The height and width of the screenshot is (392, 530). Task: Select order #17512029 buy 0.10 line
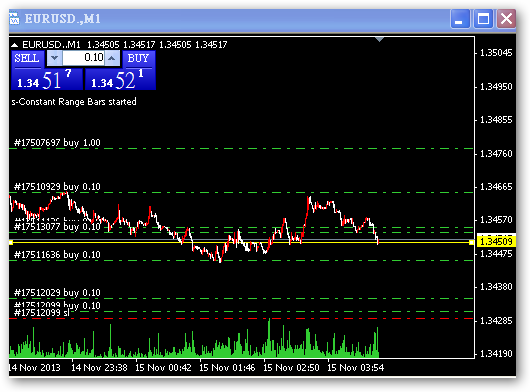click(x=241, y=298)
